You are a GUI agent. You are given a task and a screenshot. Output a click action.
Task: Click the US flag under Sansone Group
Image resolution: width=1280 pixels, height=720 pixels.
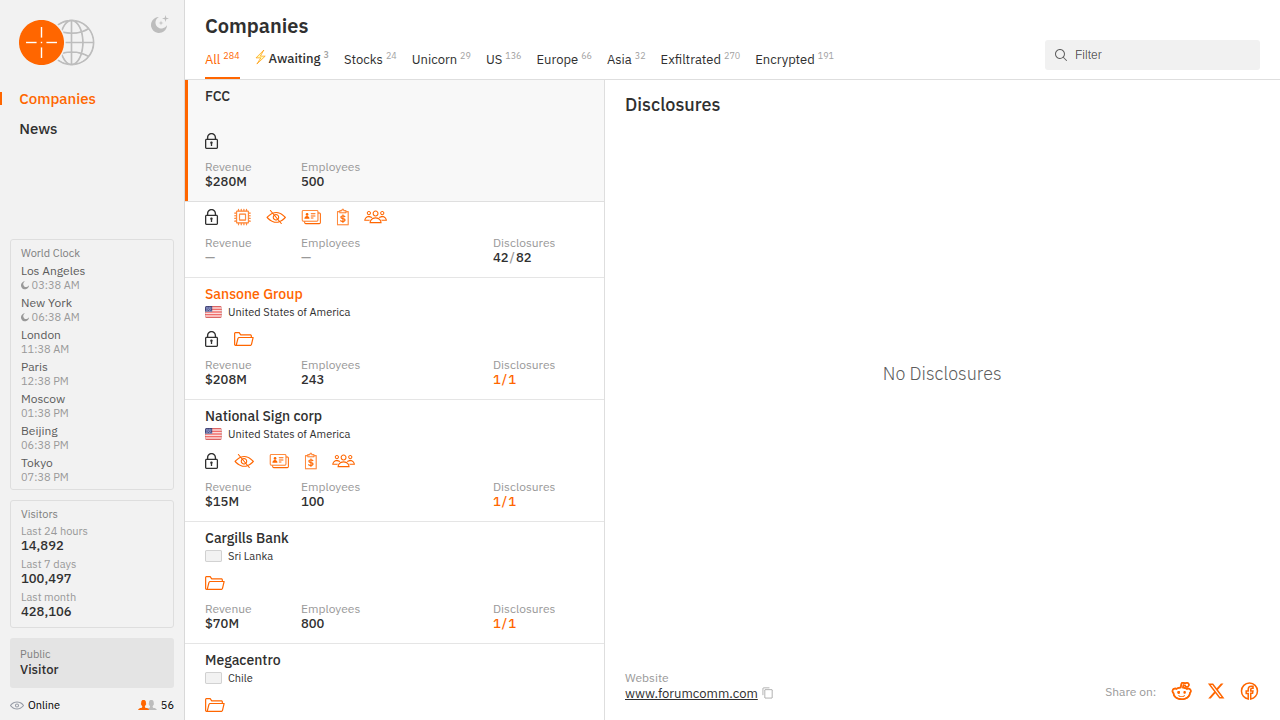tap(213, 312)
